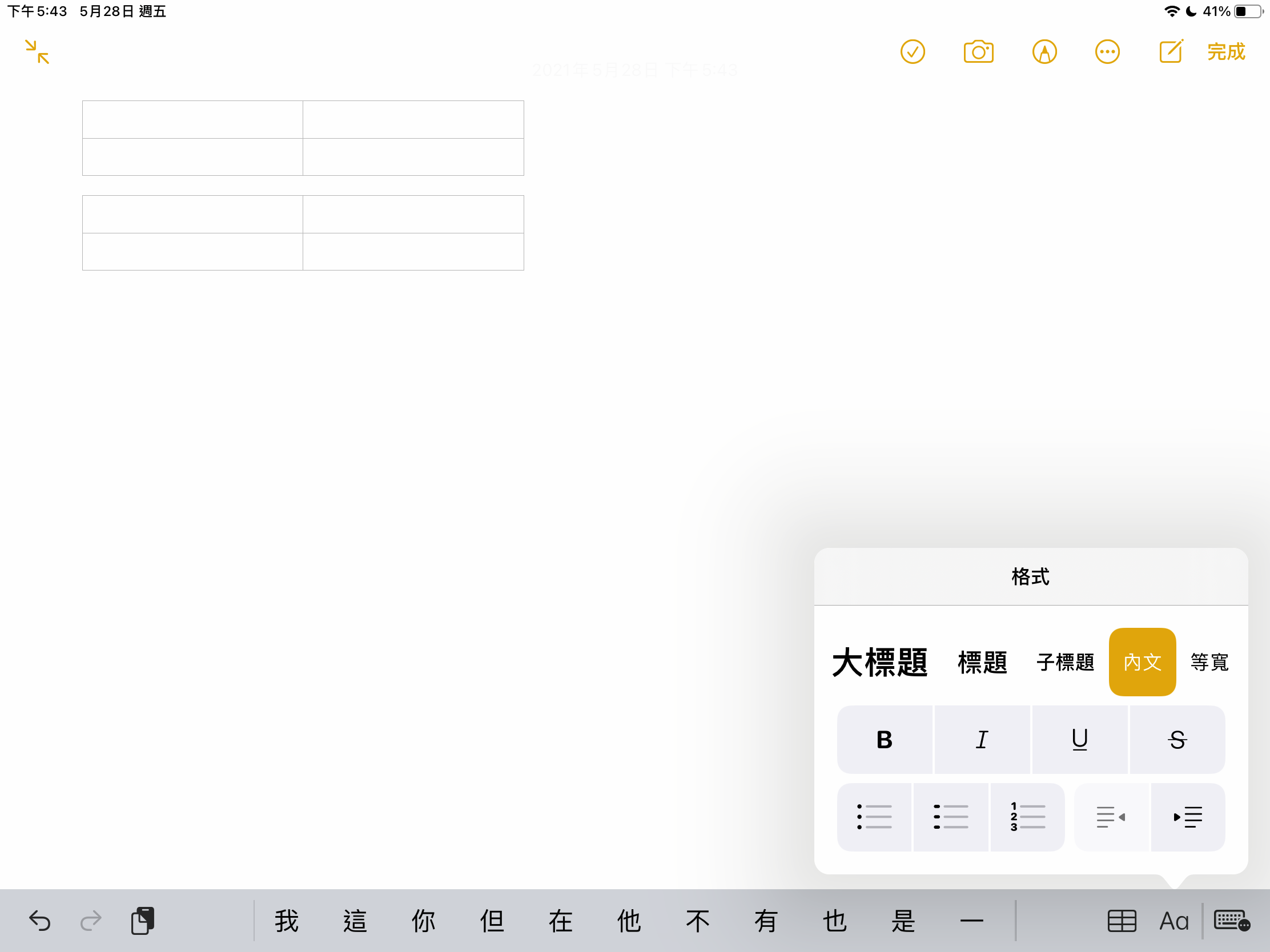Open the Aa format popover button
The width and height of the screenshot is (1270, 952).
click(1174, 921)
